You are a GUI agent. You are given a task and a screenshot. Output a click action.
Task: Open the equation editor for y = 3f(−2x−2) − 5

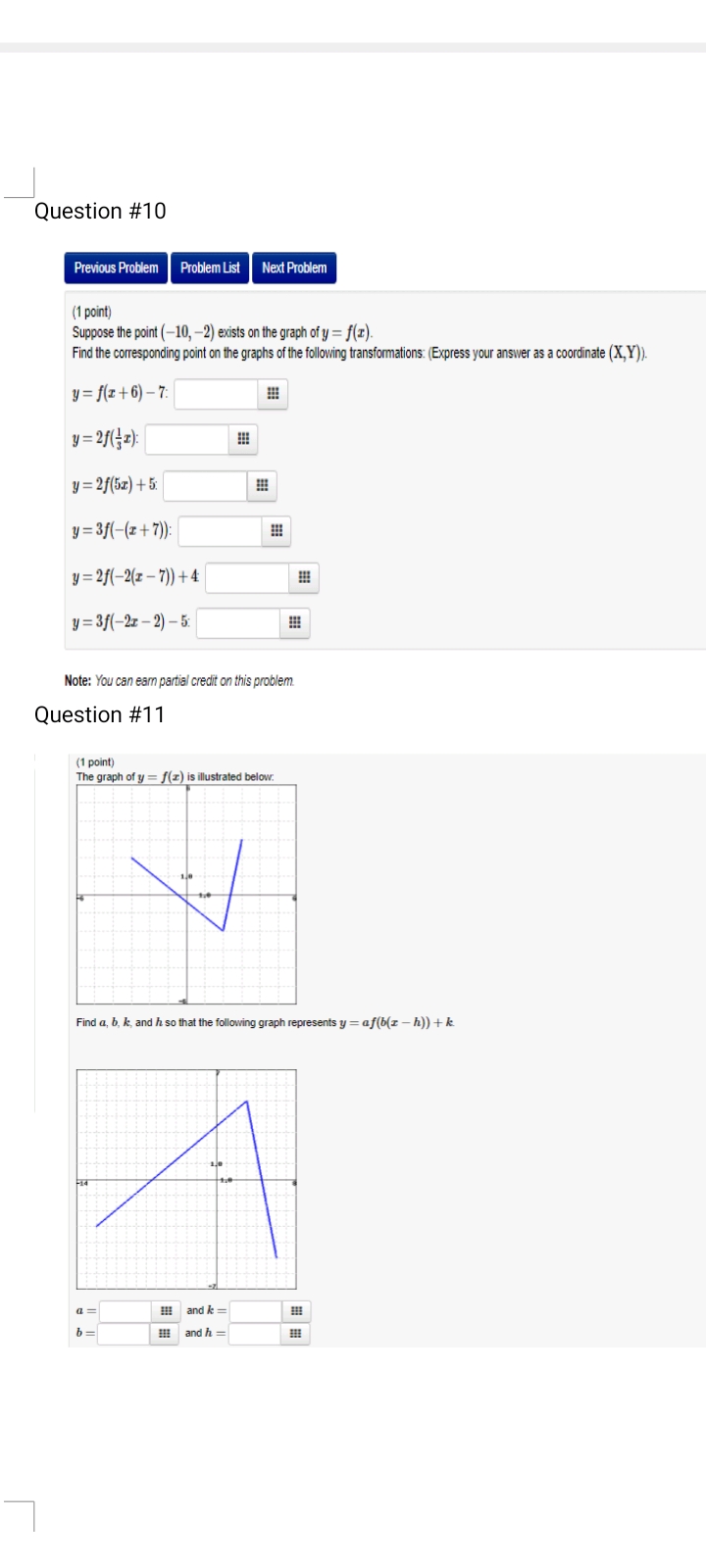click(x=292, y=623)
